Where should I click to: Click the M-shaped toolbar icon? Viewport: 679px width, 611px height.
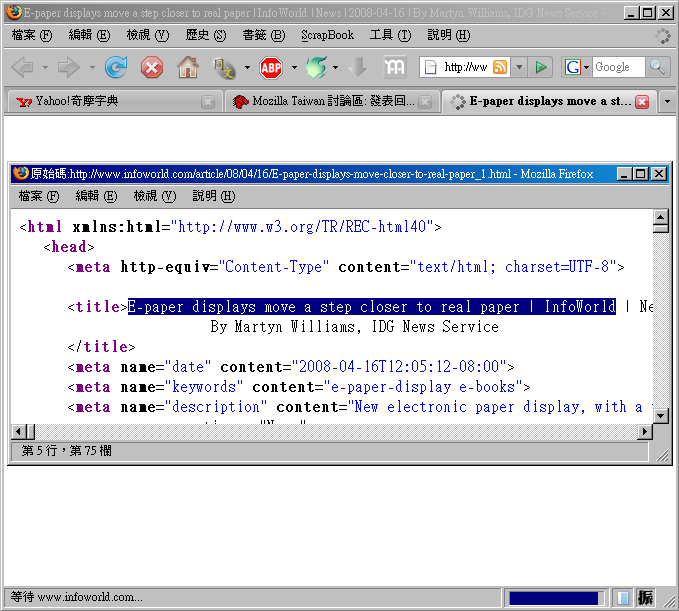[394, 67]
